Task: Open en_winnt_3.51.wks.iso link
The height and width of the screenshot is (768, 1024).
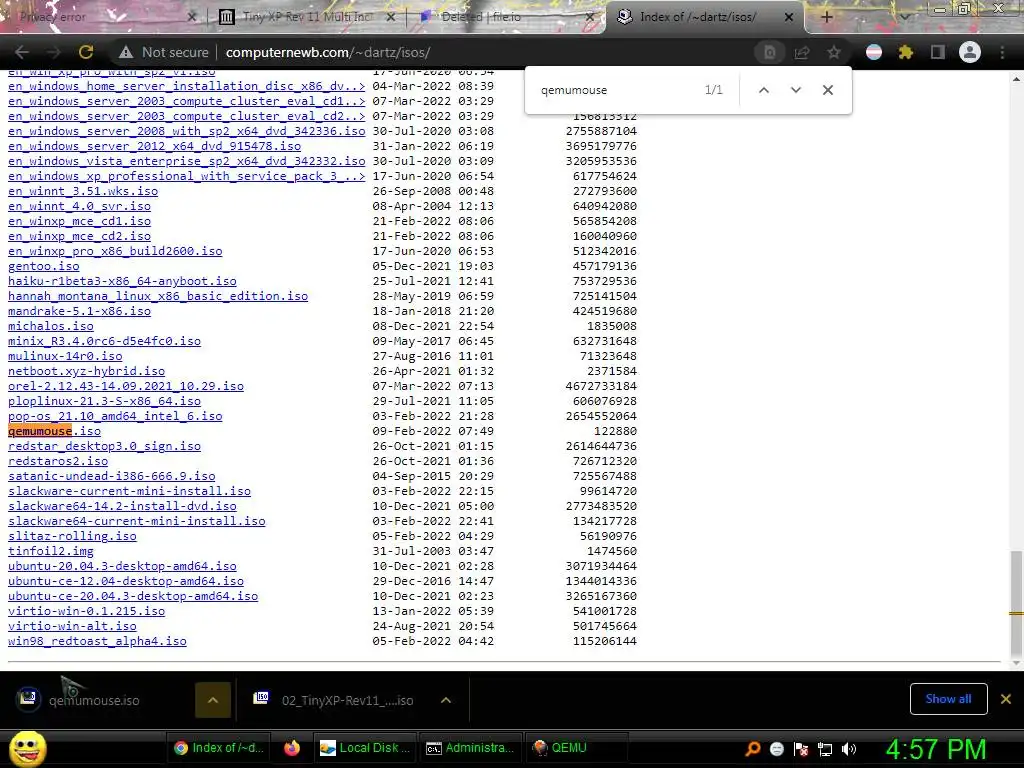Action: [83, 191]
